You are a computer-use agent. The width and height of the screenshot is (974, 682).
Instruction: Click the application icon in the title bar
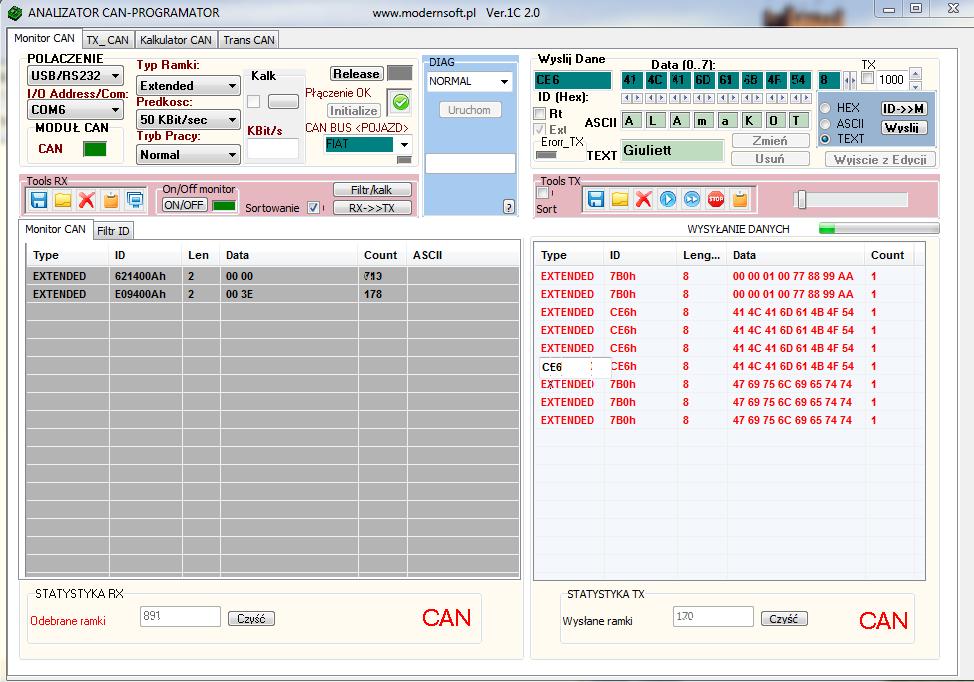pyautogui.click(x=14, y=12)
